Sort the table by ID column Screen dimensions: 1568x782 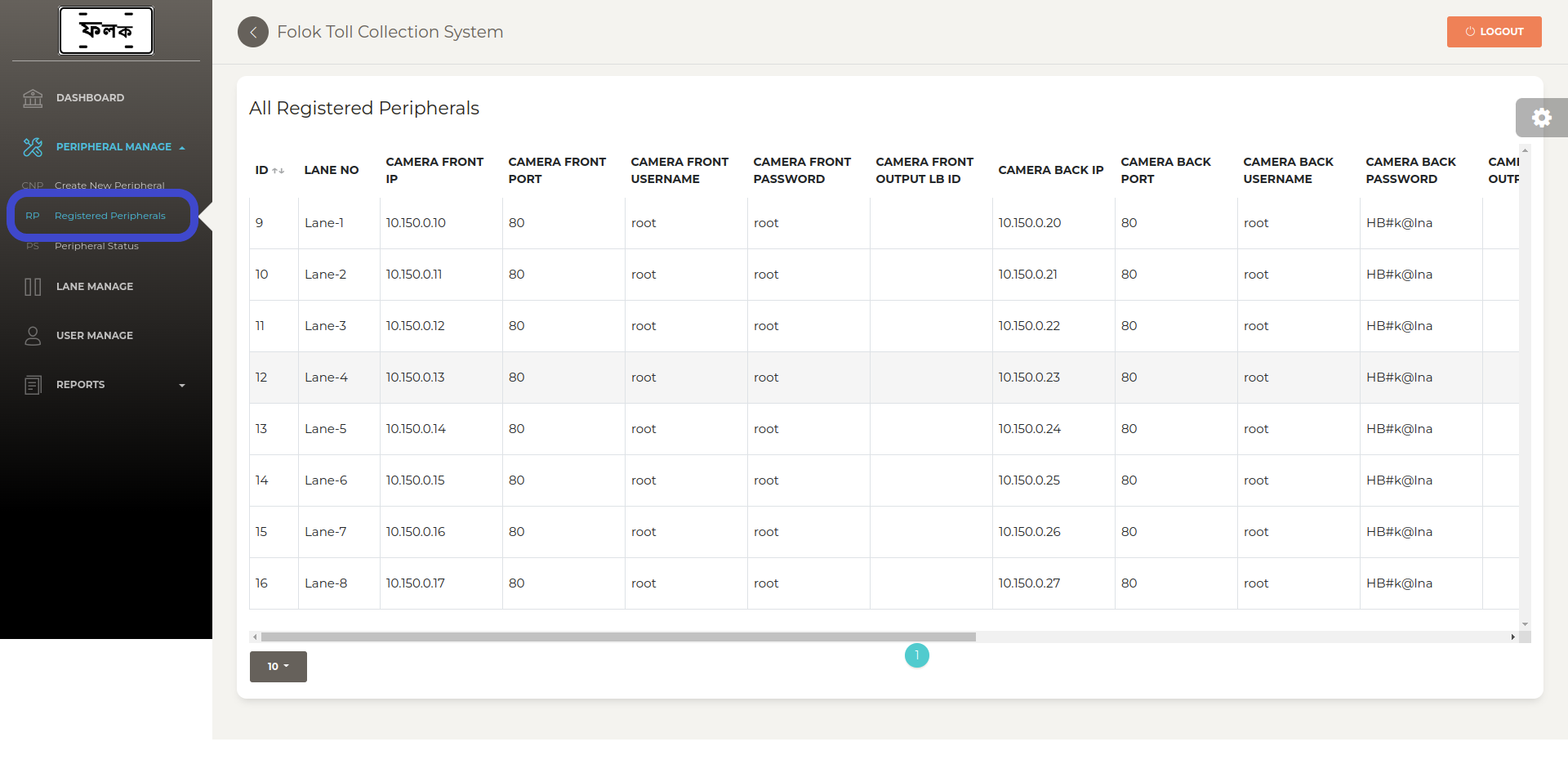pos(278,171)
